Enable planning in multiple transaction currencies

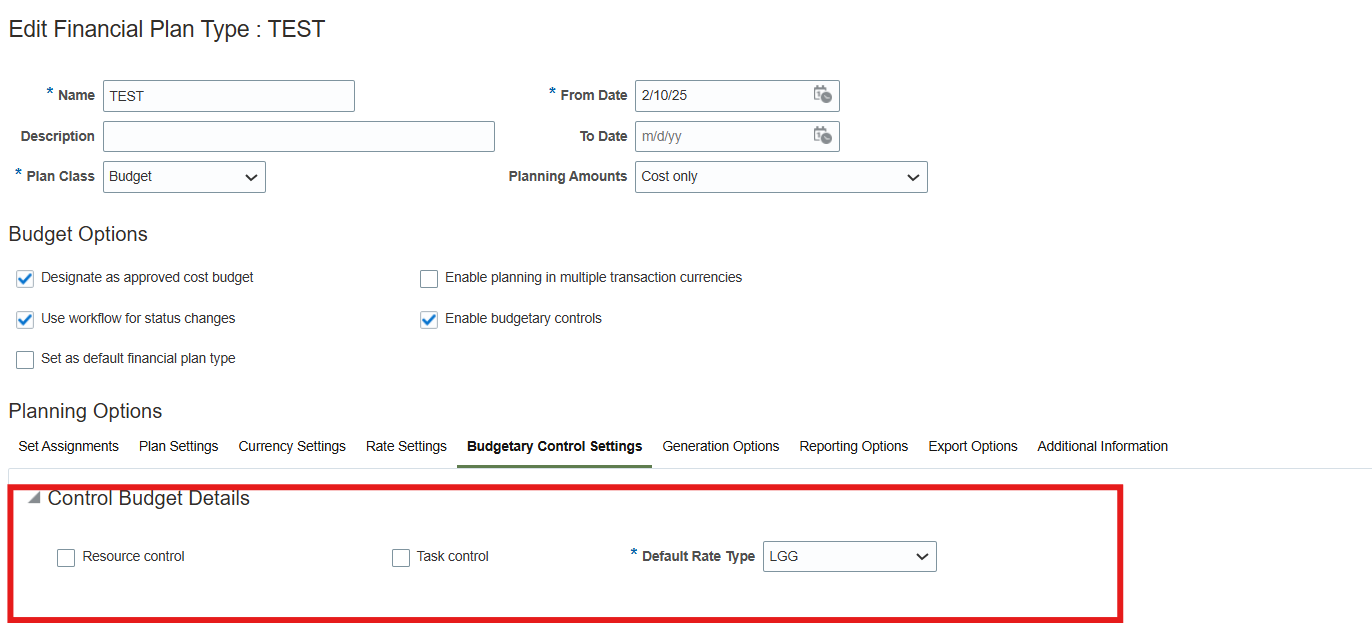(x=428, y=278)
